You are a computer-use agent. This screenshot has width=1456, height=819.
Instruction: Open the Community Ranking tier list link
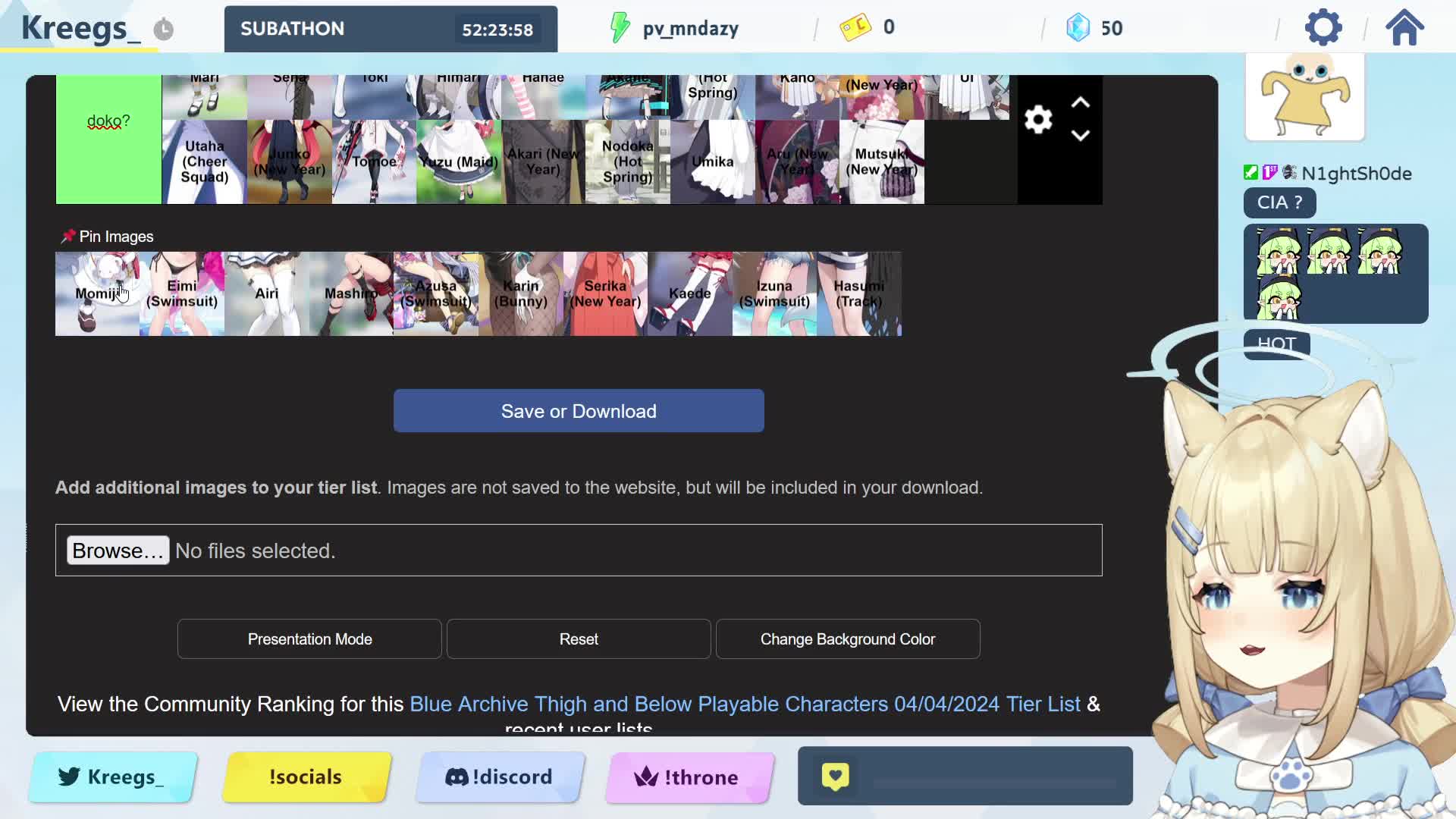(745, 704)
